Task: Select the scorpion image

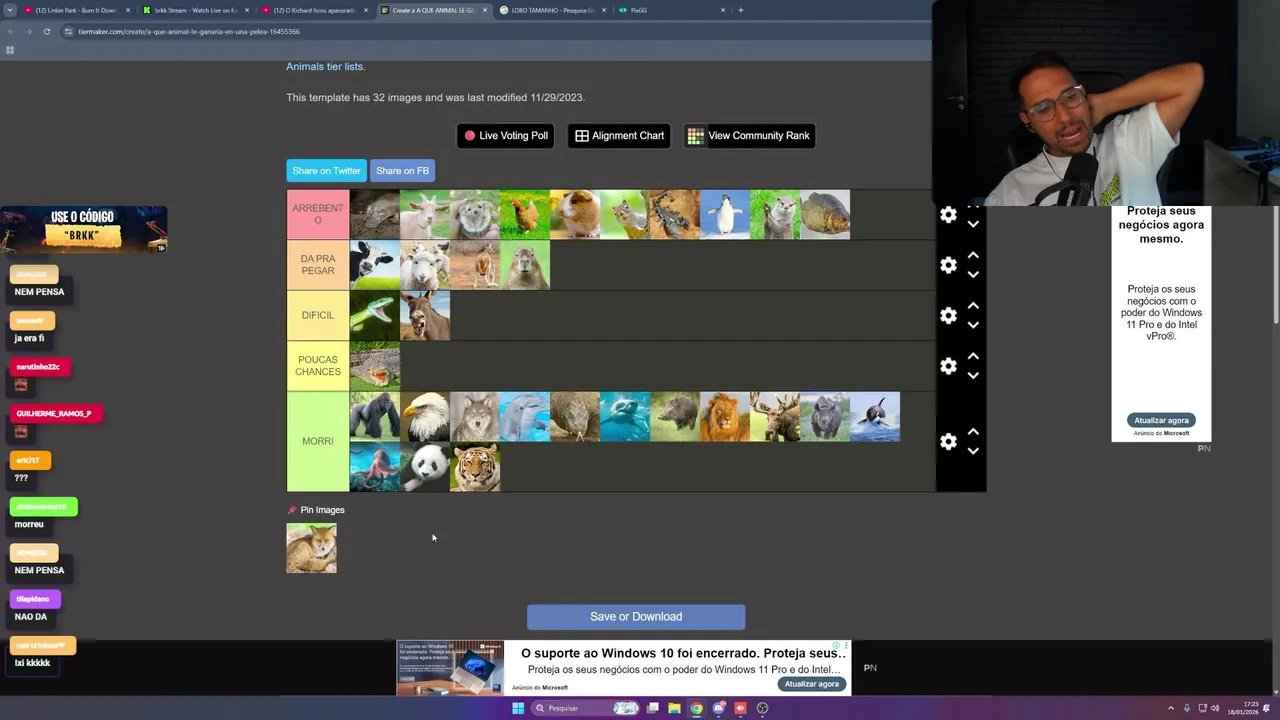Action: 675,214
